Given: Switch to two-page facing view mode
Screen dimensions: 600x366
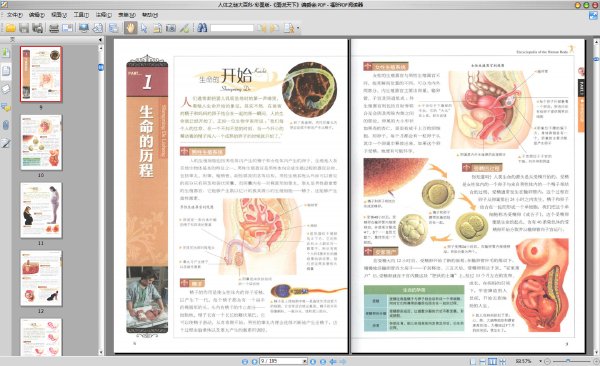Looking at the screenshot, I should point(492,361).
